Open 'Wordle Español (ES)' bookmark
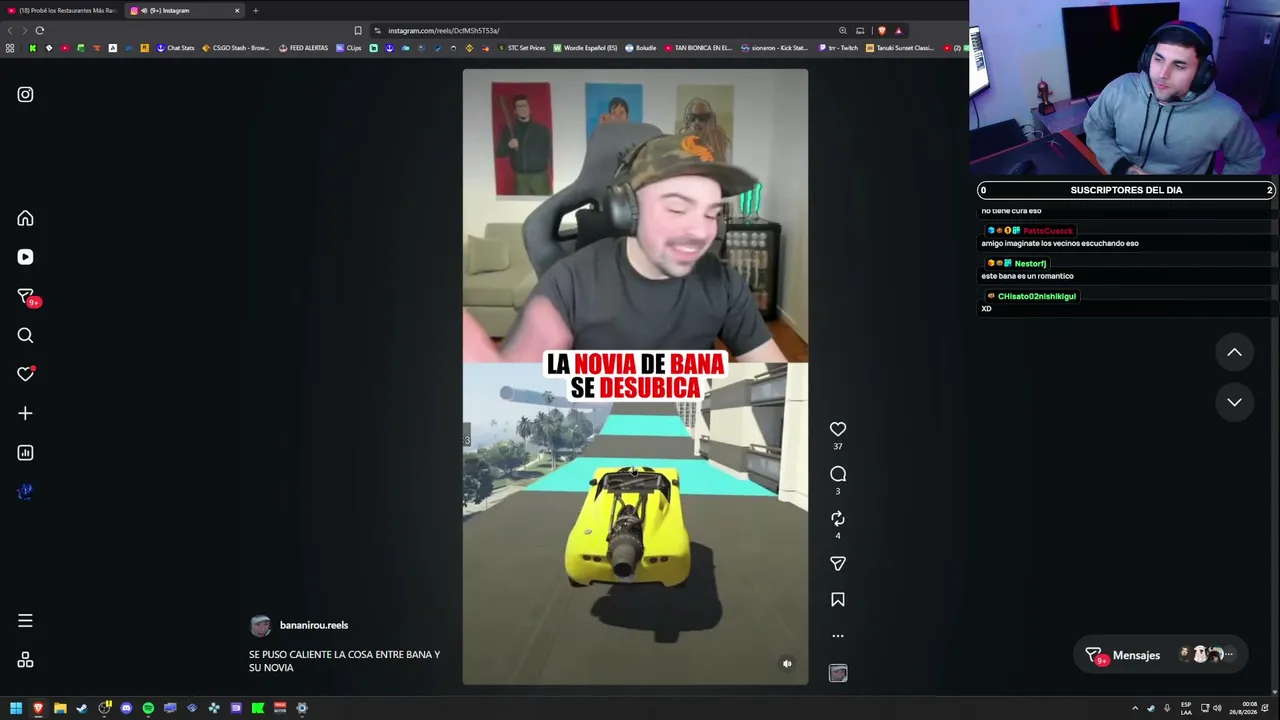Screen dimensions: 1280x720 [584, 48]
